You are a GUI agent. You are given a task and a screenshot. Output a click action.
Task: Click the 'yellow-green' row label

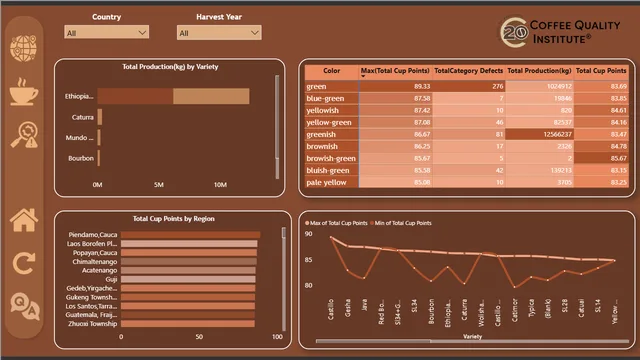click(x=329, y=122)
